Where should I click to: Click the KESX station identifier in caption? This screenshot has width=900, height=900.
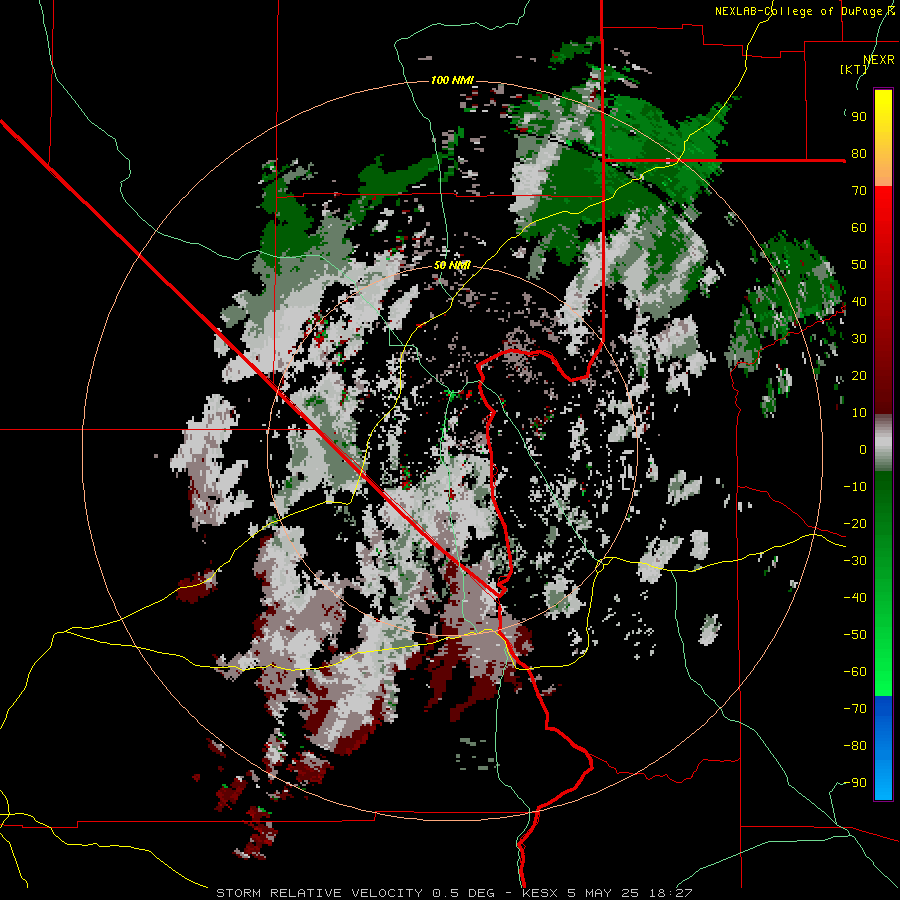tap(540, 893)
